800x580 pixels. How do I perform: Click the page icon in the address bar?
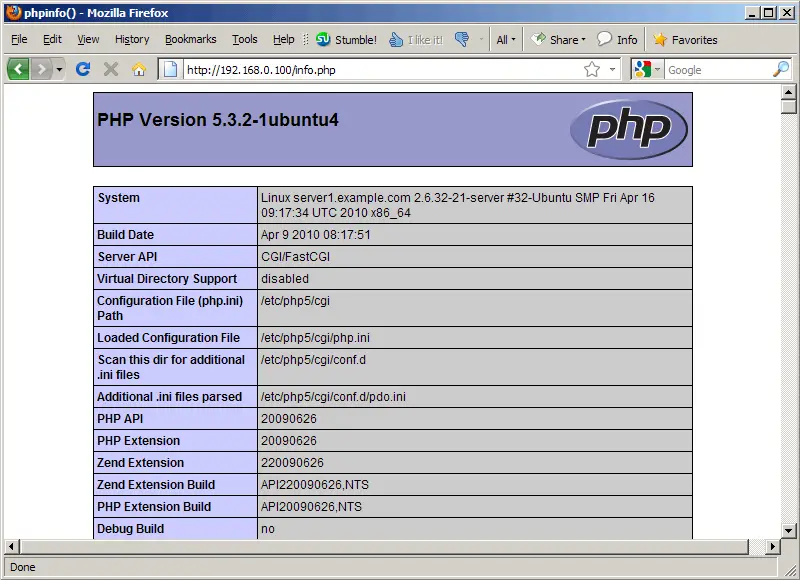click(x=170, y=69)
